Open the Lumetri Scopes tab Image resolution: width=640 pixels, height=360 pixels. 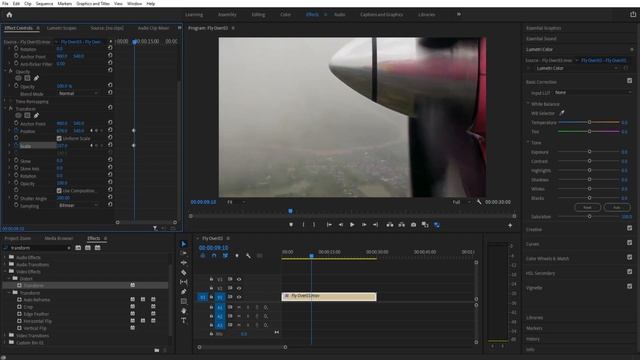click(62, 28)
